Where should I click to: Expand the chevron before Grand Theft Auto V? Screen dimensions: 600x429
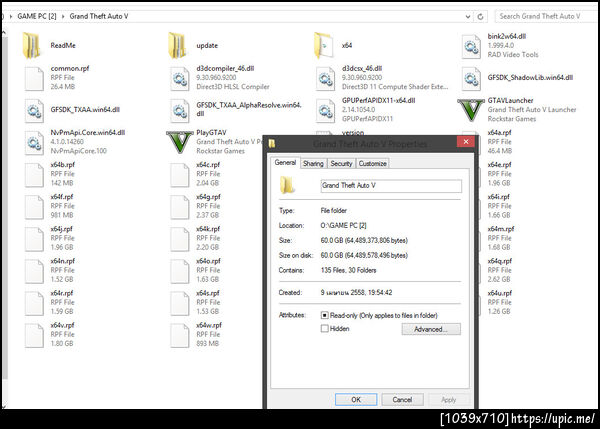click(63, 16)
